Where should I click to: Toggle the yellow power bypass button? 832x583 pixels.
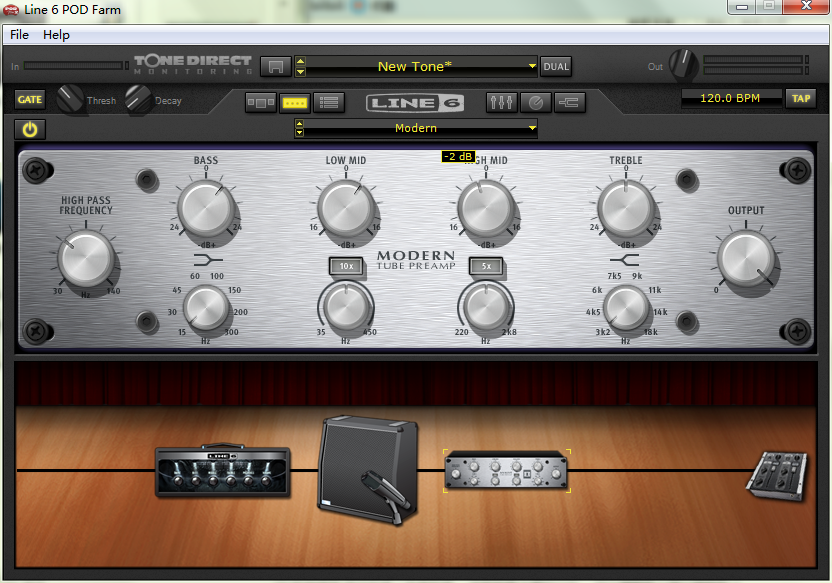point(30,129)
